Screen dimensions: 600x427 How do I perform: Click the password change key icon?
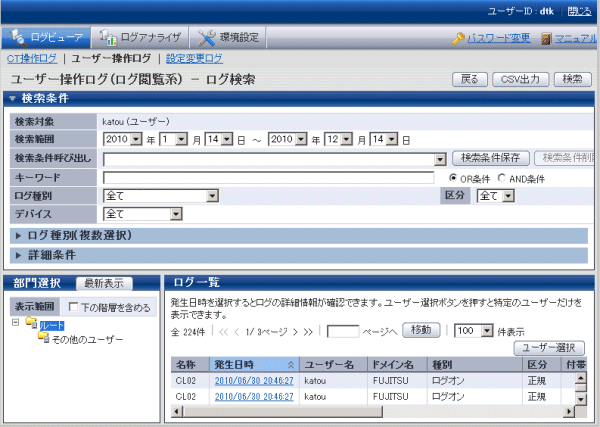coord(458,38)
